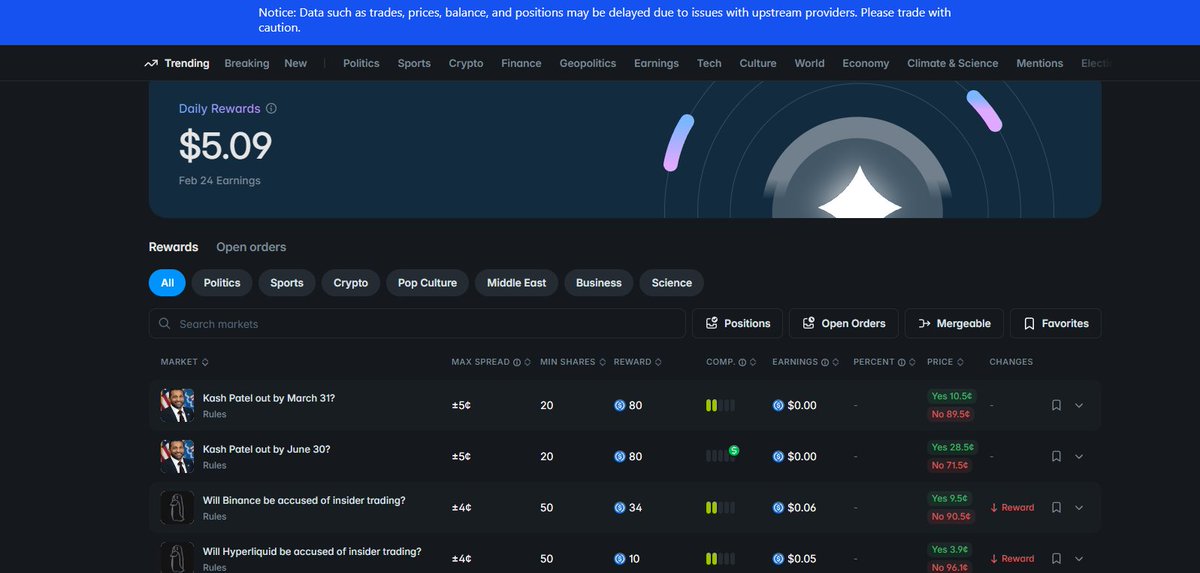
Task: Click earnings coin icon in Binance insider trading row
Action: tap(779, 508)
